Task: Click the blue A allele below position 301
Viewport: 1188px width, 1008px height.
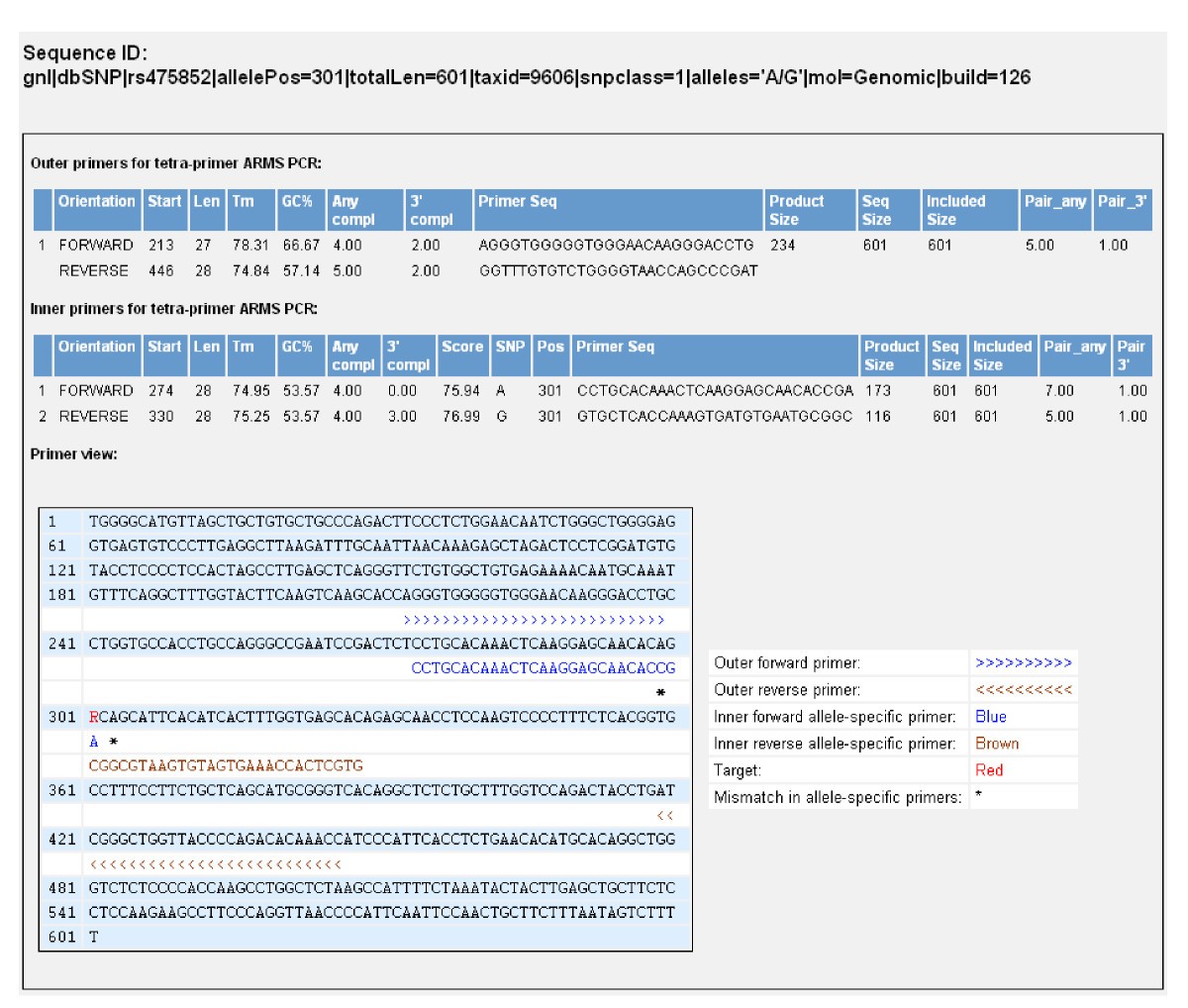Action: click(x=94, y=742)
